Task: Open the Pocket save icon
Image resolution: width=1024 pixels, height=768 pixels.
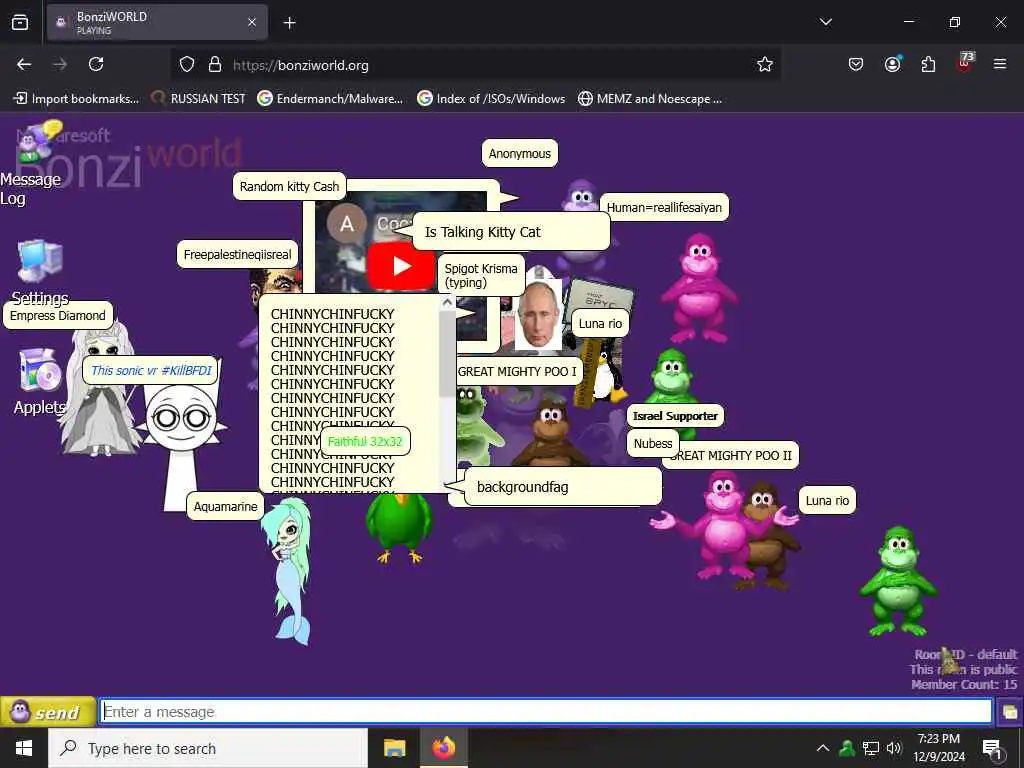Action: [x=856, y=64]
